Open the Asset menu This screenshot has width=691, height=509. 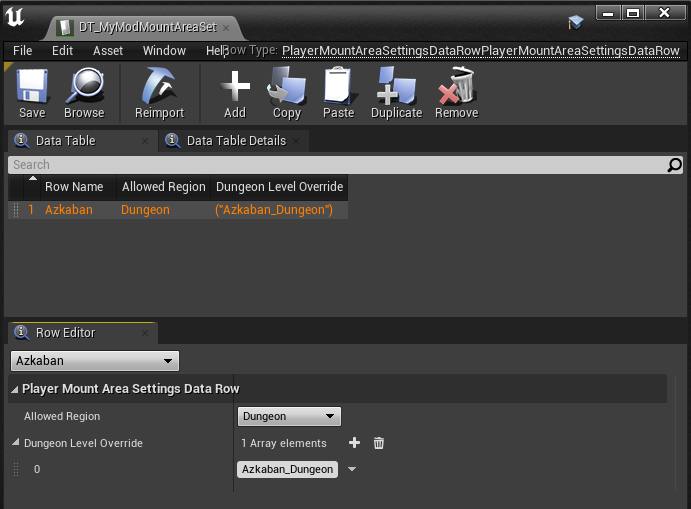[108, 51]
